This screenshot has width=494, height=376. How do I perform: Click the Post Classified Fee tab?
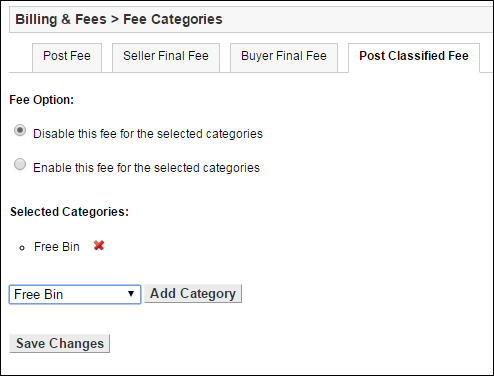pos(414,57)
